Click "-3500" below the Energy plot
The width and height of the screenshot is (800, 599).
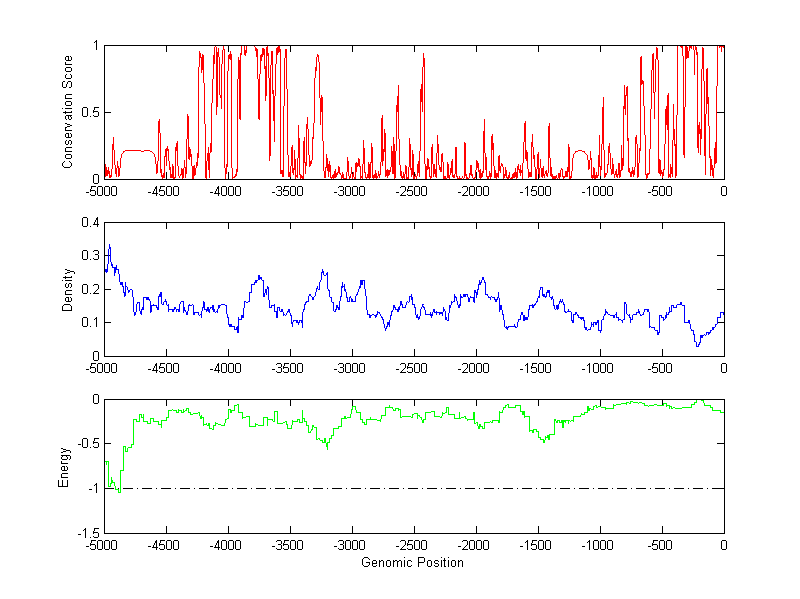tap(288, 545)
